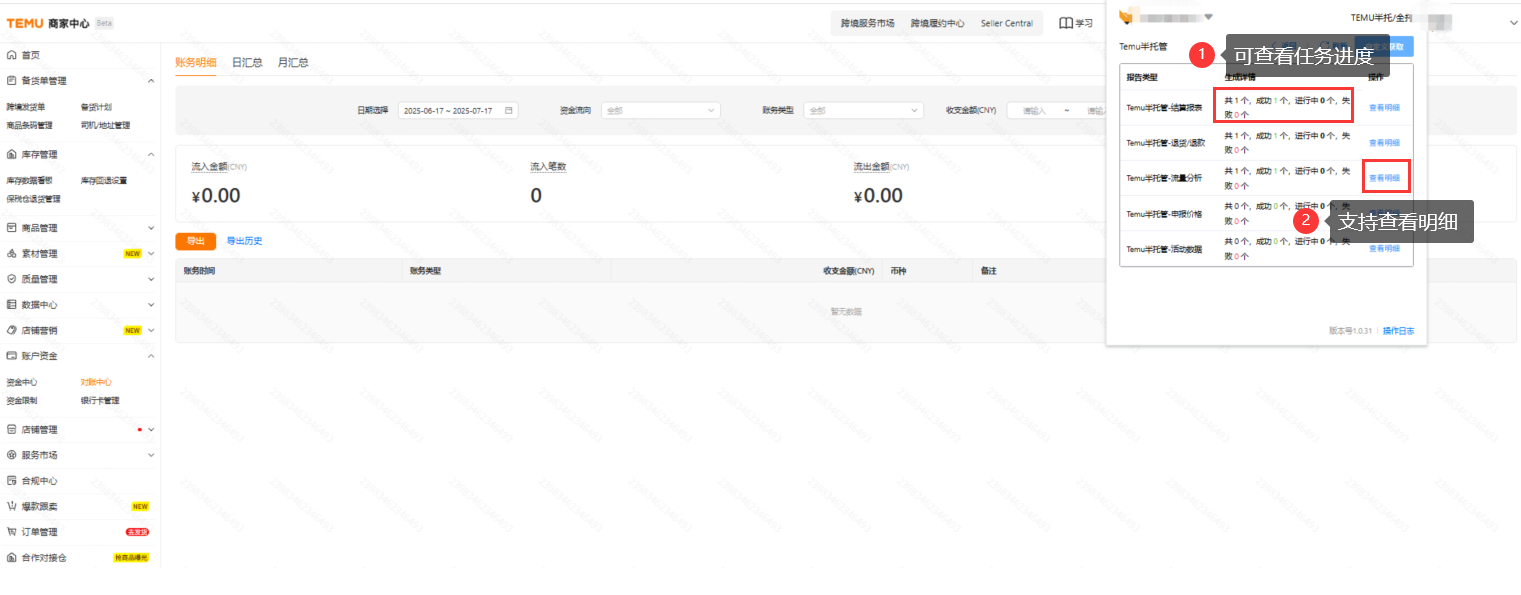Click the fox avatar icon in popup
Image resolution: width=1521 pixels, height=595 pixels.
1126,16
